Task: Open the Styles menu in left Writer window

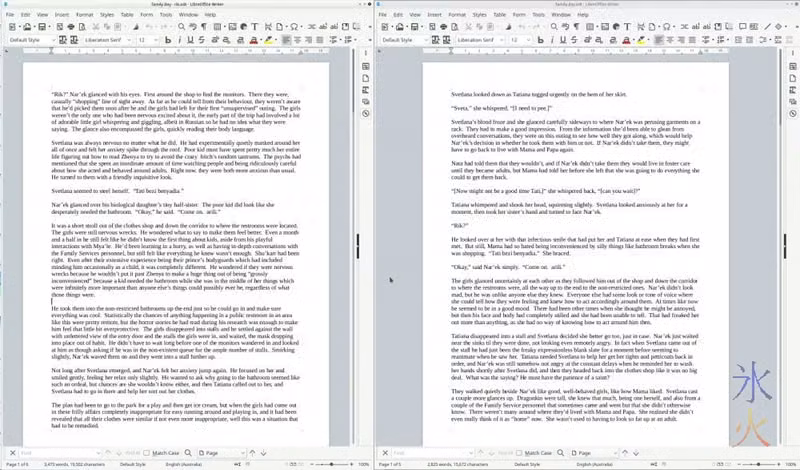Action: 107,15
